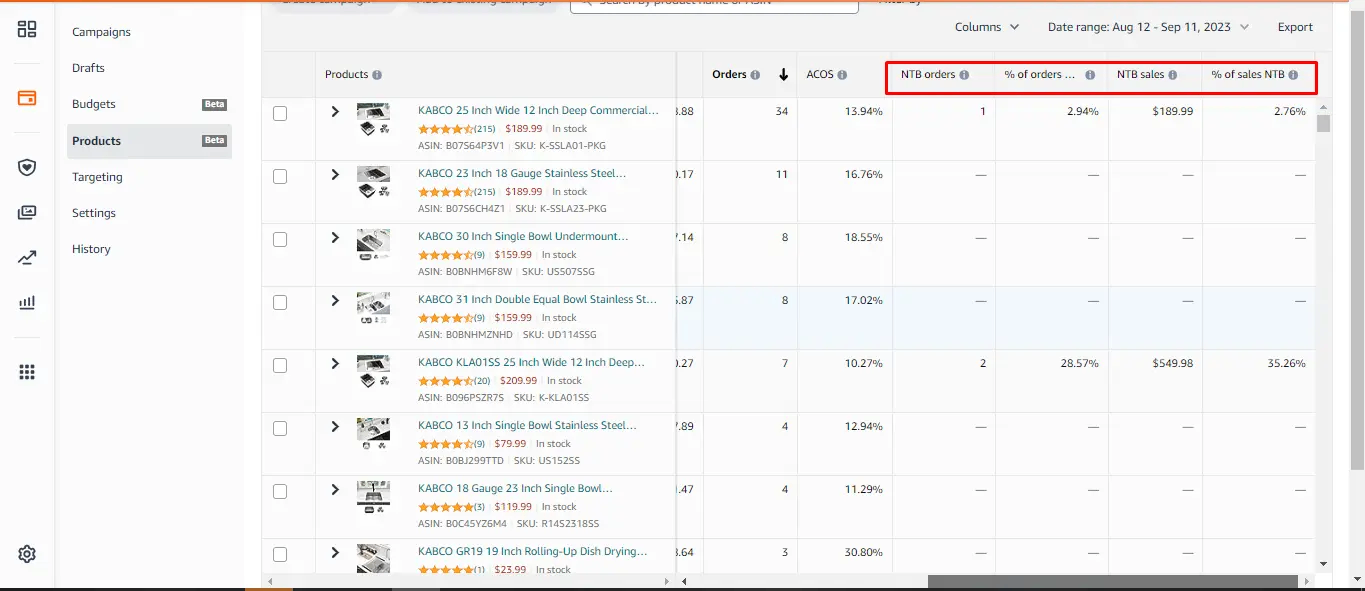Click info icon next to NTB orders
Viewport: 1365px width, 591px height.
[x=964, y=75]
